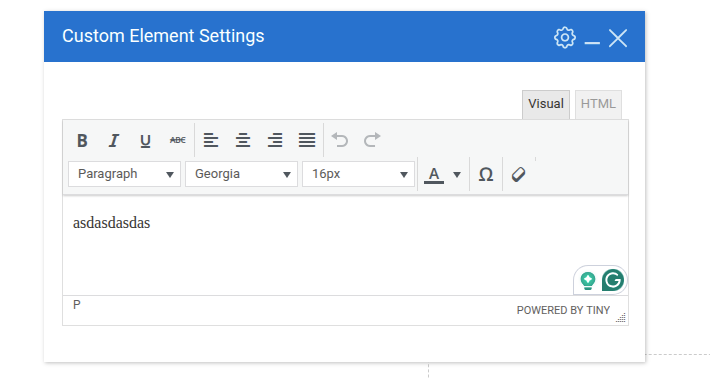This screenshot has height=378, width=710.
Task: Switch to the HTML tab
Action: pos(598,104)
